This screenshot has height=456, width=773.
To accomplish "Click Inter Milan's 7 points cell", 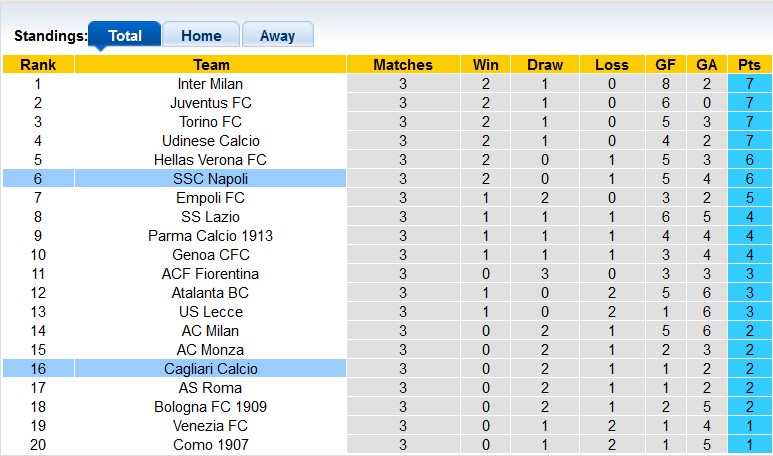I will tap(749, 84).
